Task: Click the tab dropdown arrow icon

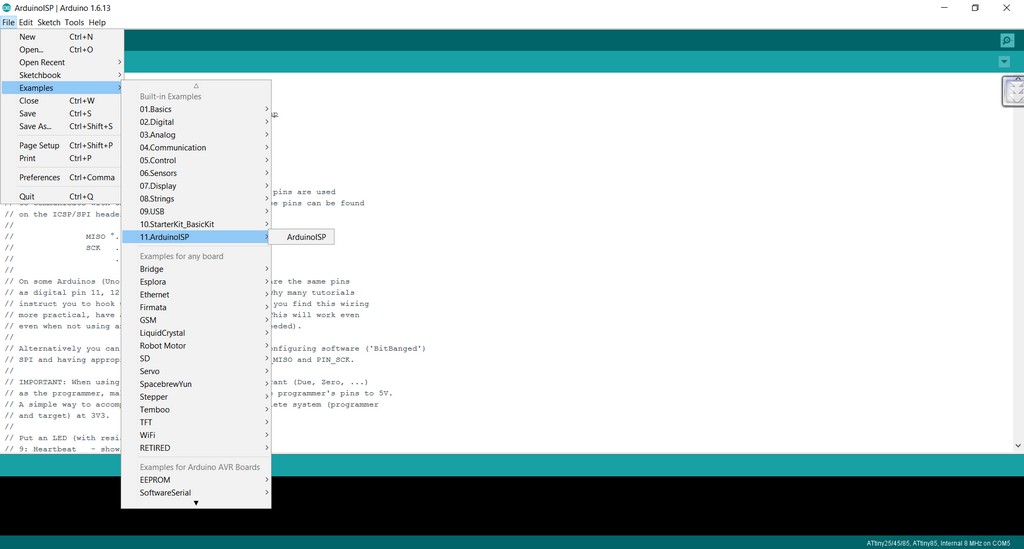Action: [x=1004, y=62]
